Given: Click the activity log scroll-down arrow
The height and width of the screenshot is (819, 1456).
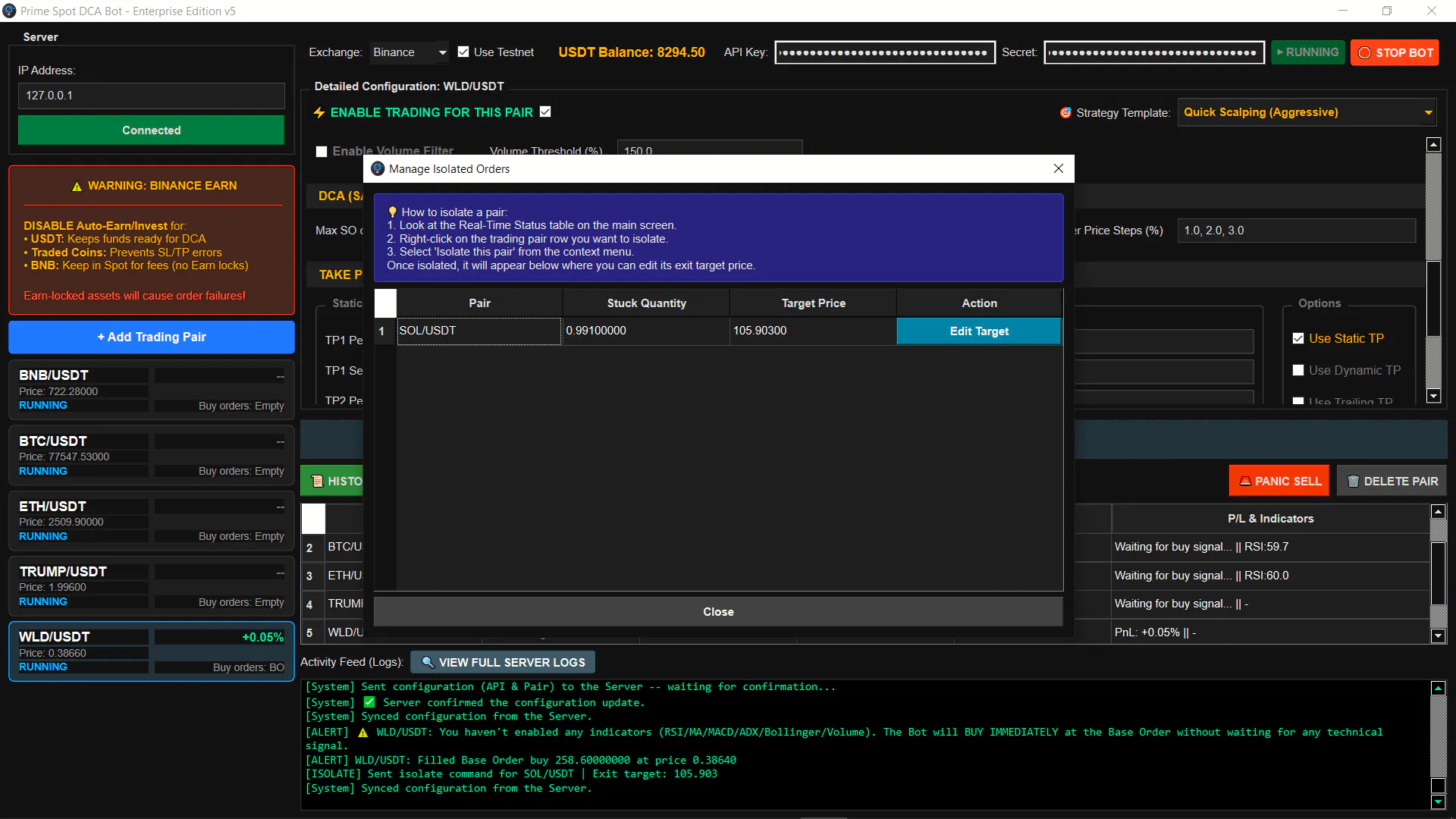Looking at the screenshot, I should 1438,802.
